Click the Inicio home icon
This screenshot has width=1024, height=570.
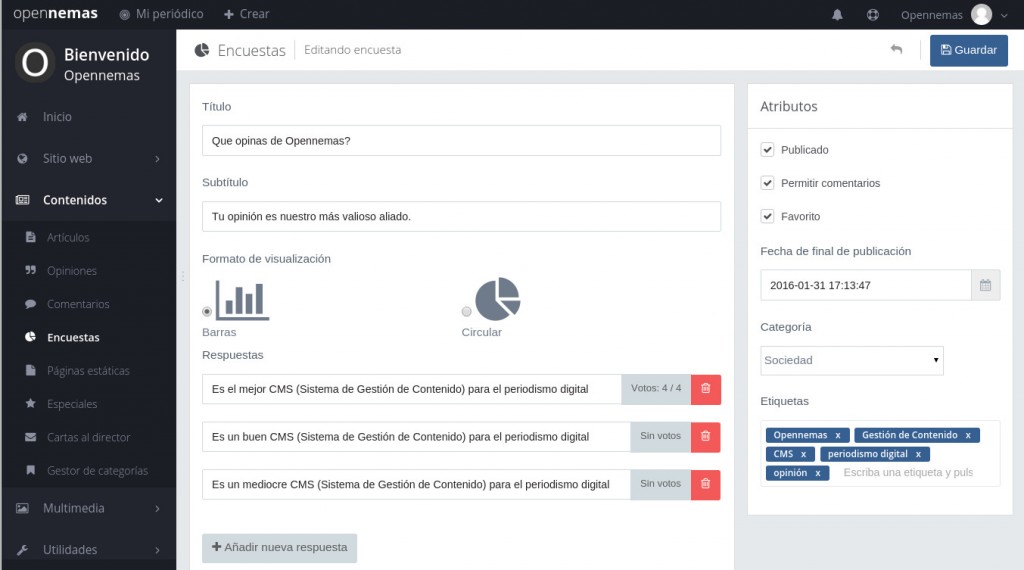(x=22, y=117)
